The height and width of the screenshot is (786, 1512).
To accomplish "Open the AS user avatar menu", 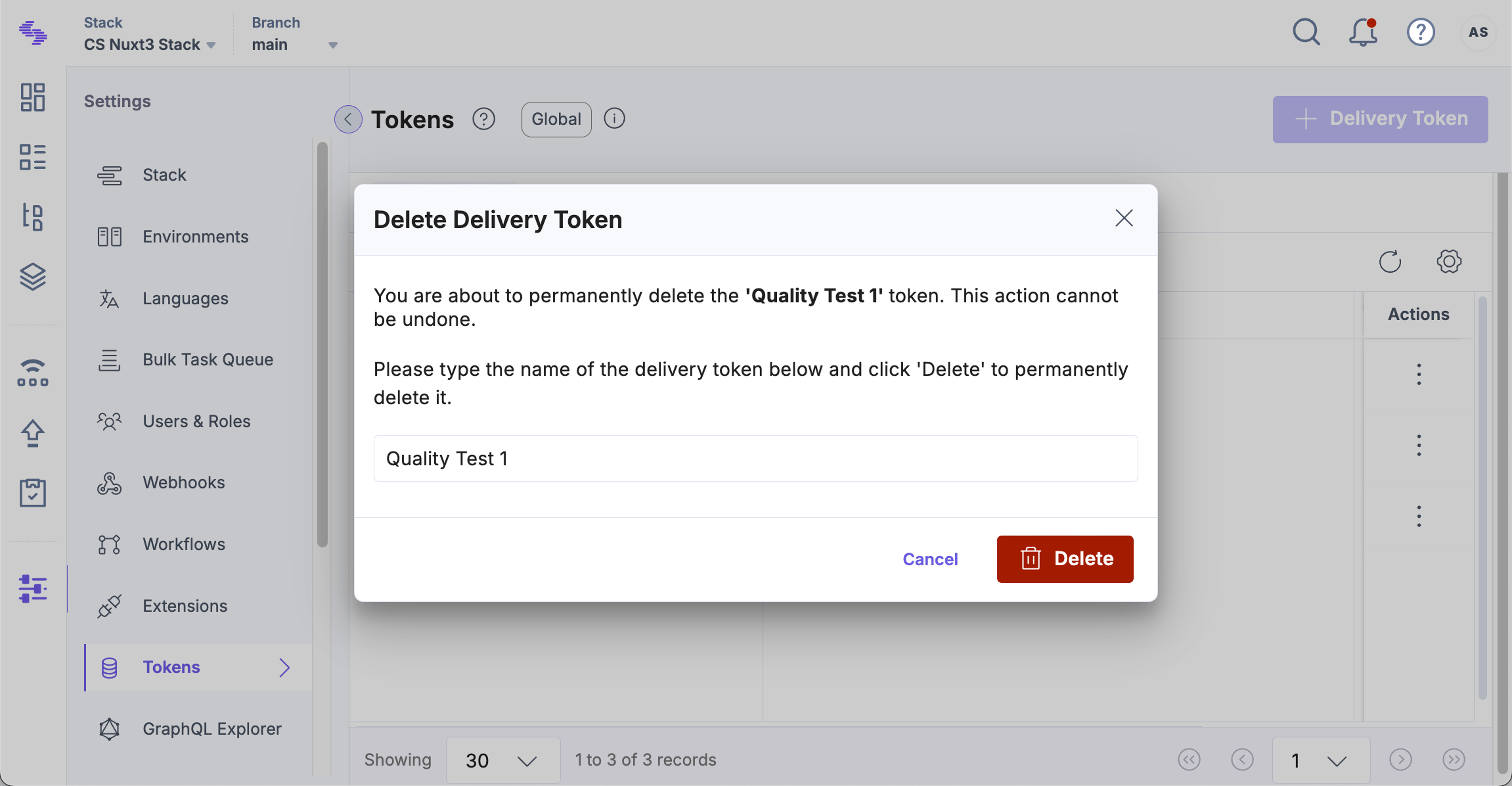I will point(1478,32).
